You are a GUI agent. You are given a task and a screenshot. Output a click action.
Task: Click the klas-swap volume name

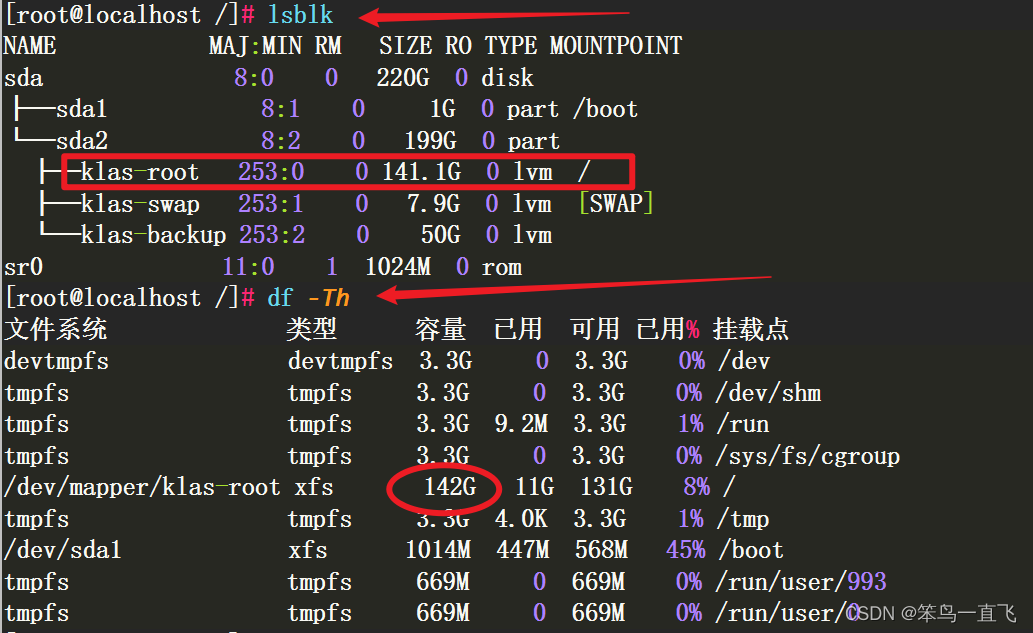click(140, 204)
